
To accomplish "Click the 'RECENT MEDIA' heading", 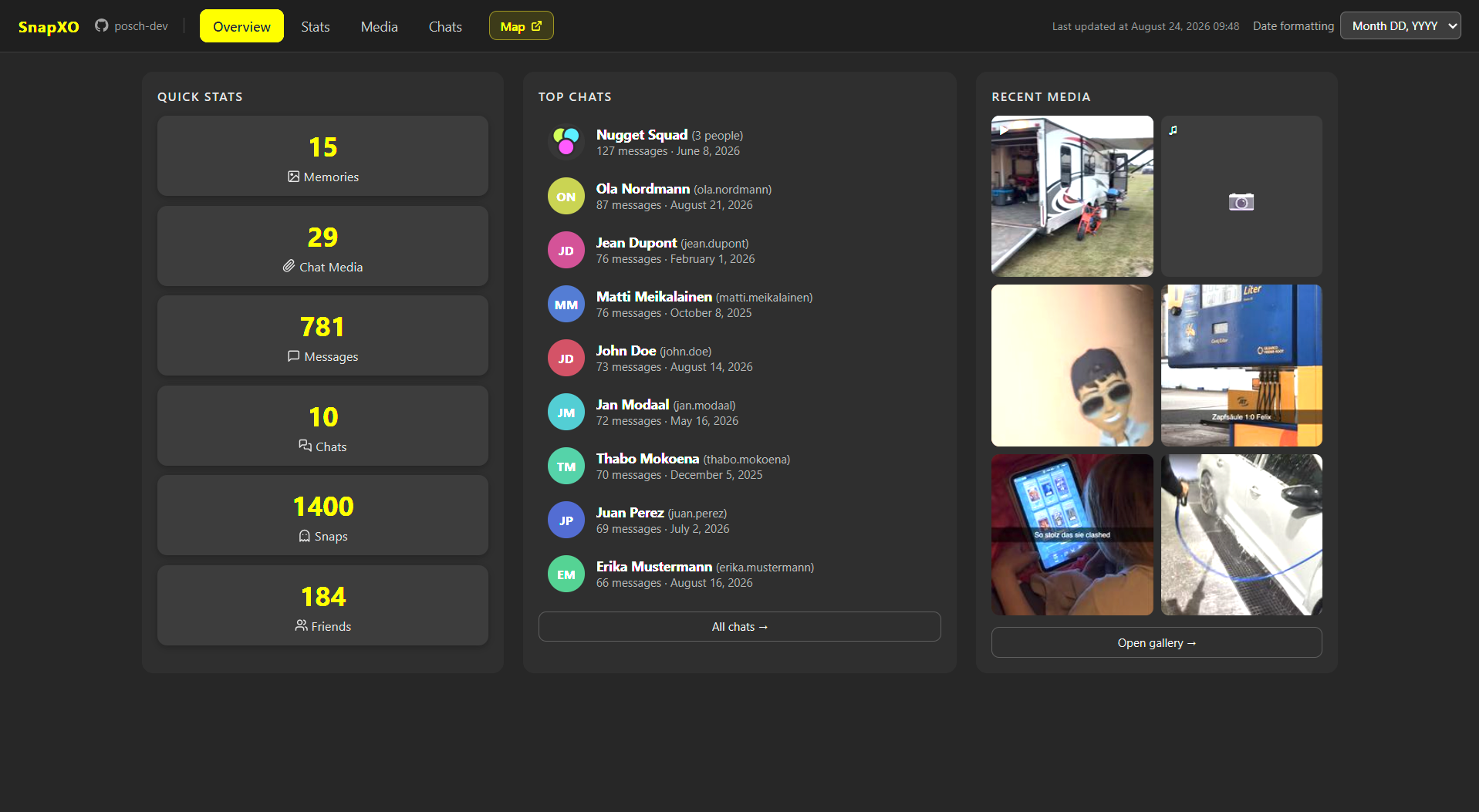I will (1041, 96).
